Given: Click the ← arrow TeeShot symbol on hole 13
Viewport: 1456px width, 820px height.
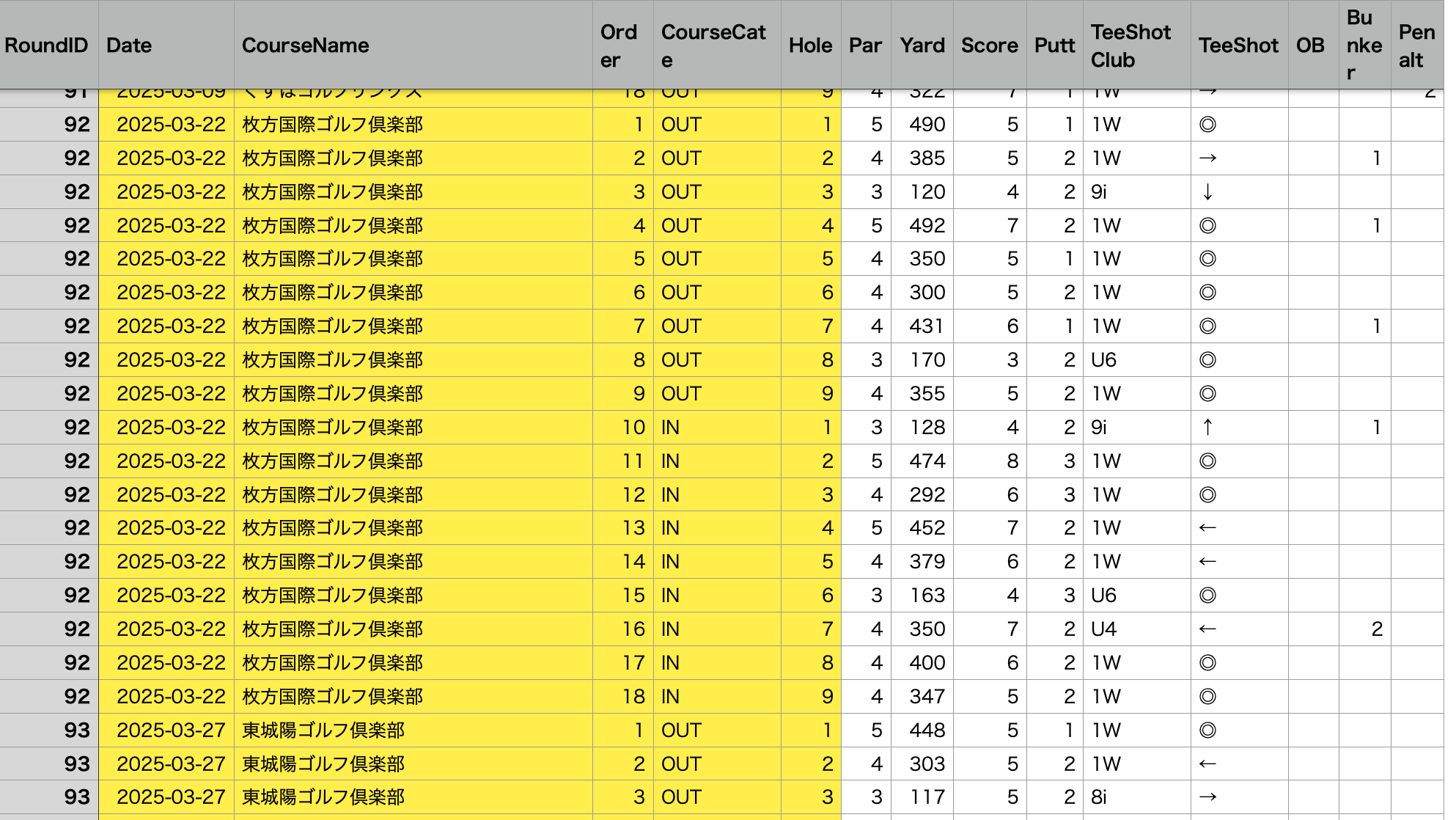Looking at the screenshot, I should coord(1208,527).
